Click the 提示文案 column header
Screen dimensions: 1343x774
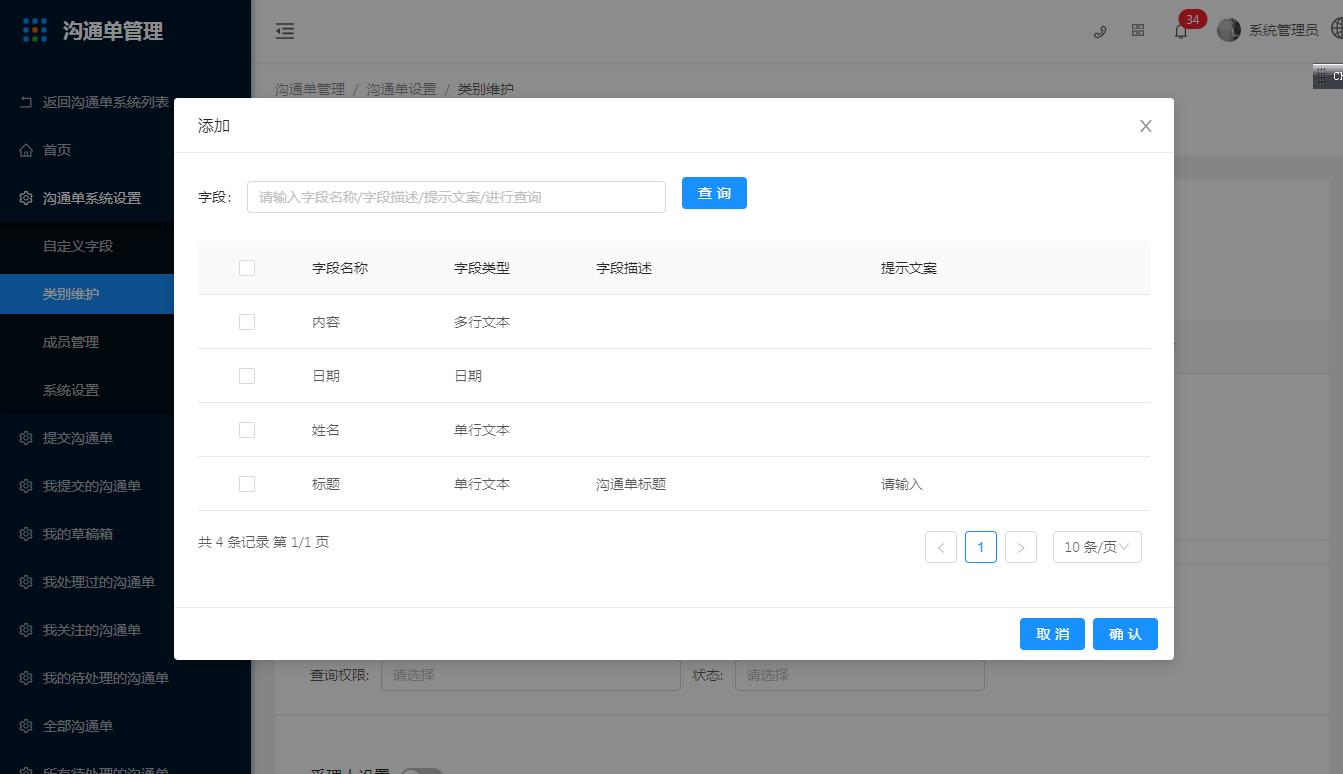tap(909, 268)
